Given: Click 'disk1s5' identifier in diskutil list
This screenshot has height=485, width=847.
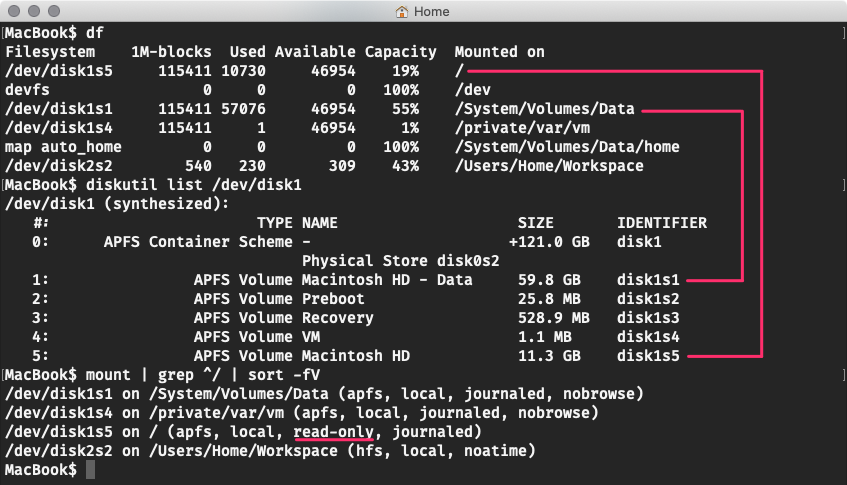Looking at the screenshot, I should [x=648, y=356].
